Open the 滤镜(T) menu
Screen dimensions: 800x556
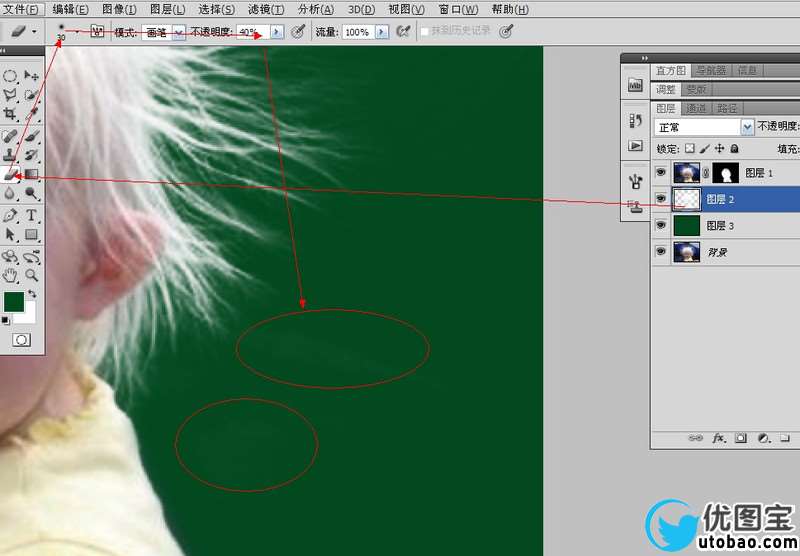coord(266,9)
